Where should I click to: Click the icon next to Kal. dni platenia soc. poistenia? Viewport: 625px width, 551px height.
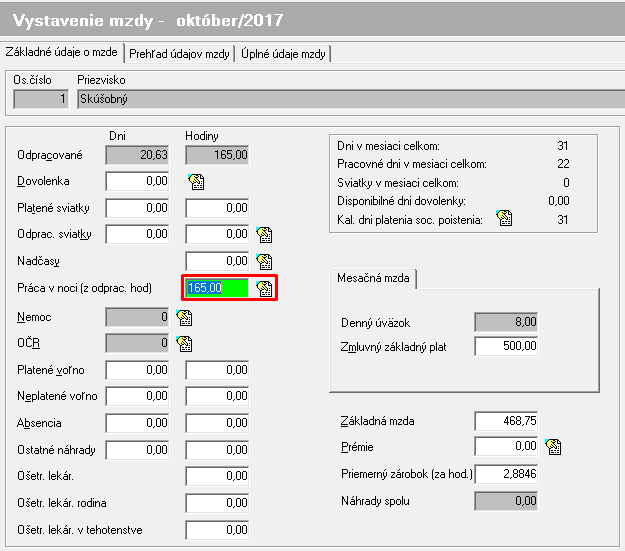tap(504, 219)
